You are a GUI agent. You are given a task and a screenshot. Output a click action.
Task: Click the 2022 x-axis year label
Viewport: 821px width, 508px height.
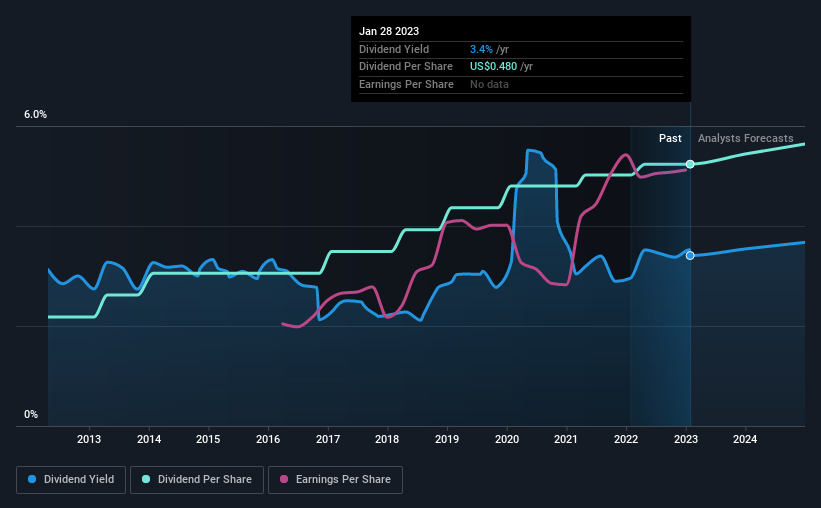point(626,439)
